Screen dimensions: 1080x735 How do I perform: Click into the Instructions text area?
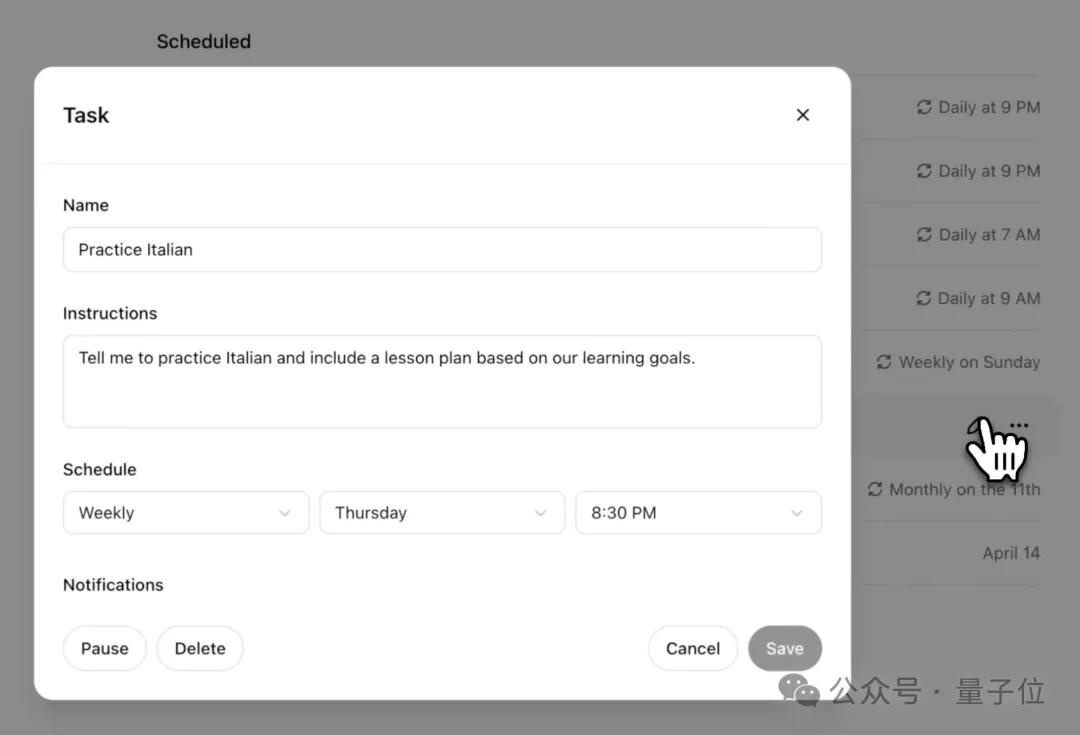tap(442, 382)
